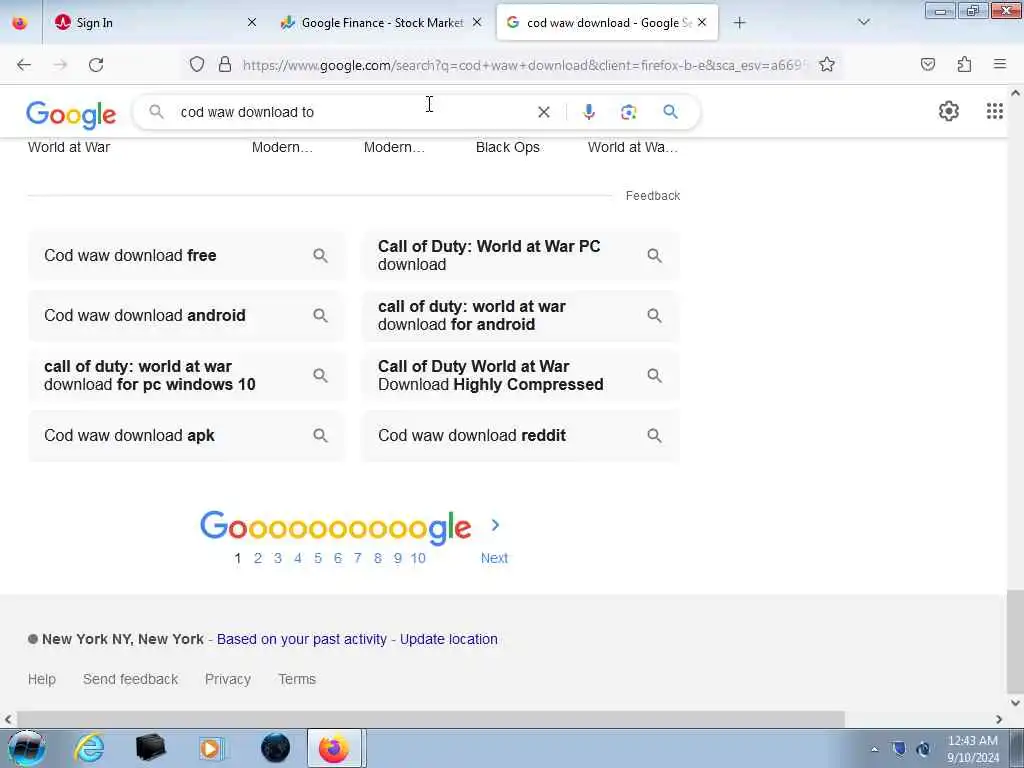Close the Google Finance tab
This screenshot has height=768, width=1024.
click(477, 23)
